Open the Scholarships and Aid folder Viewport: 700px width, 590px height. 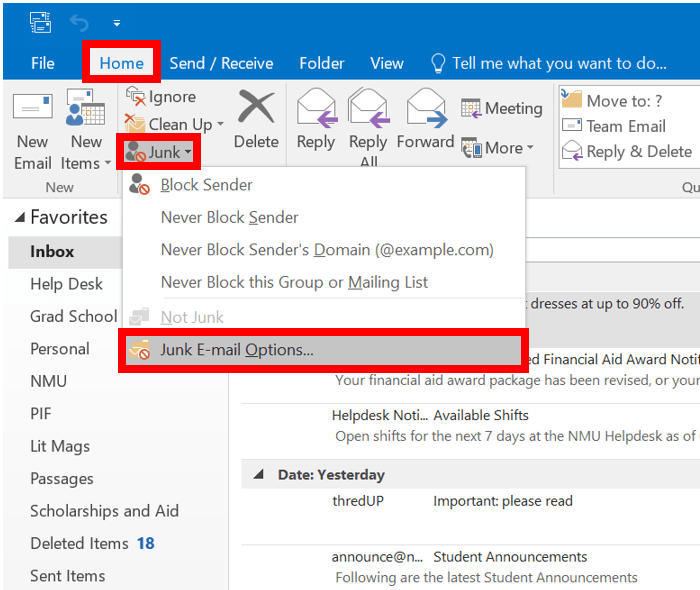coord(104,511)
